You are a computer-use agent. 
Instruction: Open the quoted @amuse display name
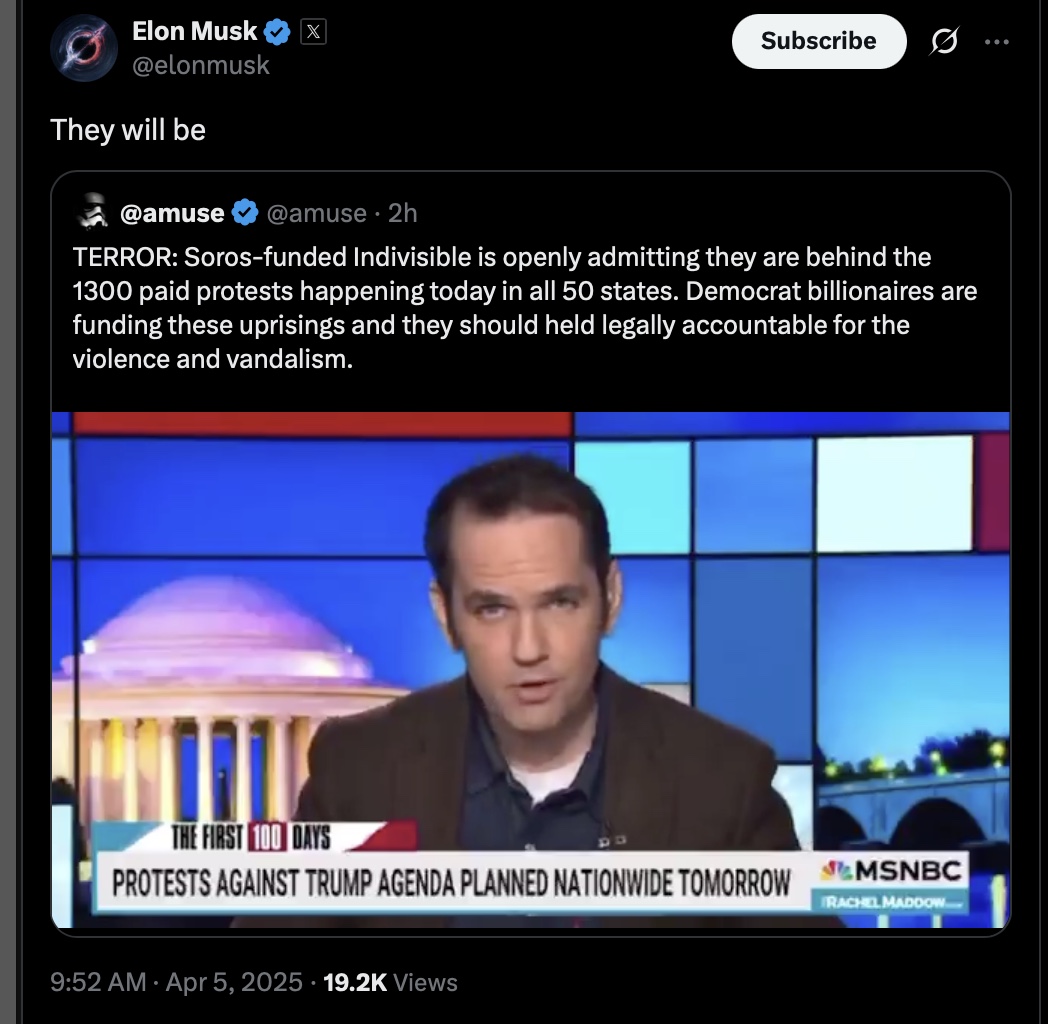point(172,213)
